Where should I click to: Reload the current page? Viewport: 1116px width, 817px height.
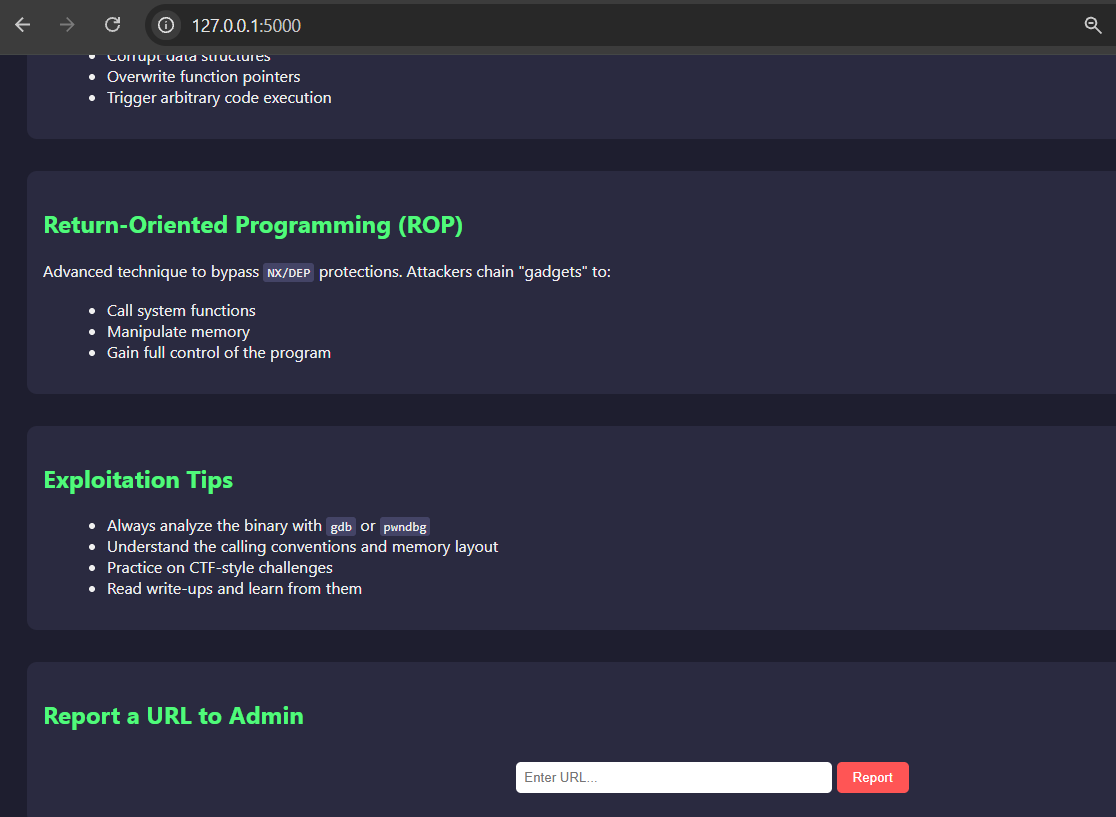pyautogui.click(x=113, y=25)
